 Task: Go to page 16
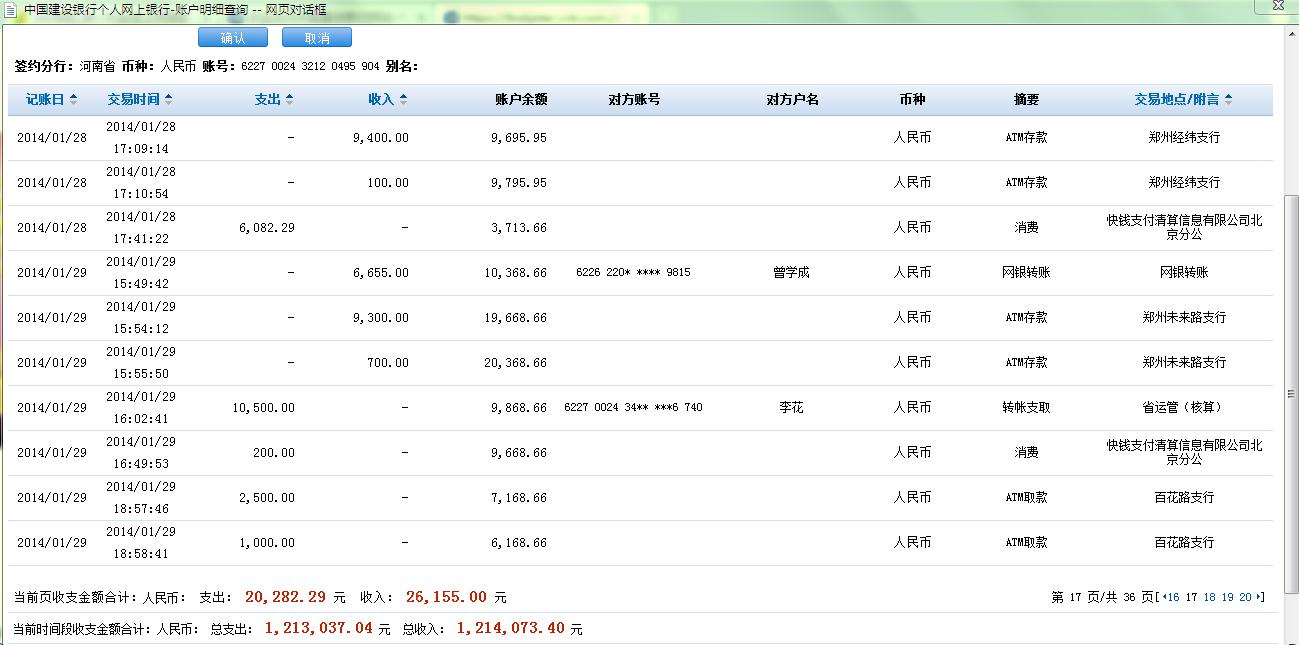1173,597
